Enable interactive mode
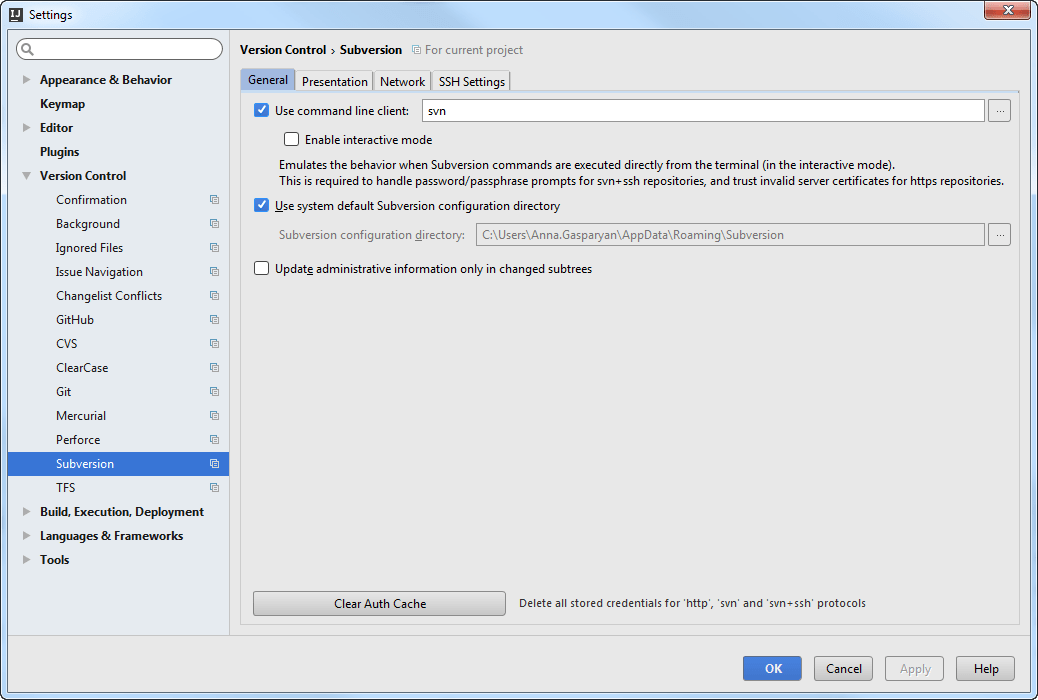The image size is (1038, 700). click(x=290, y=139)
